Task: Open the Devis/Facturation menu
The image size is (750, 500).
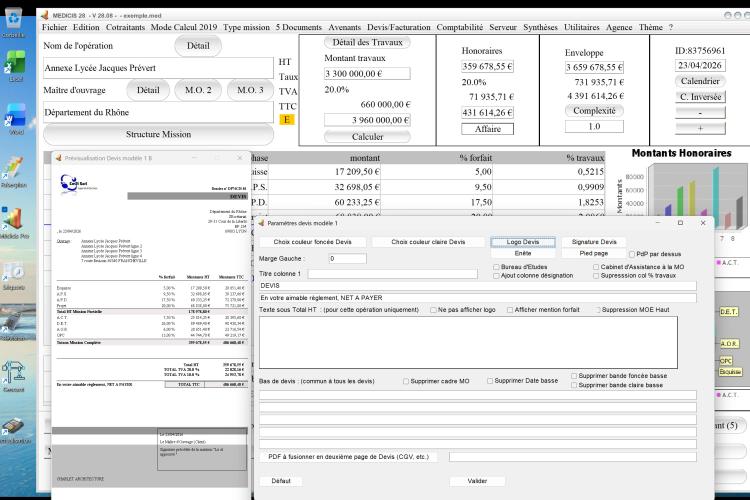Action: [x=398, y=27]
